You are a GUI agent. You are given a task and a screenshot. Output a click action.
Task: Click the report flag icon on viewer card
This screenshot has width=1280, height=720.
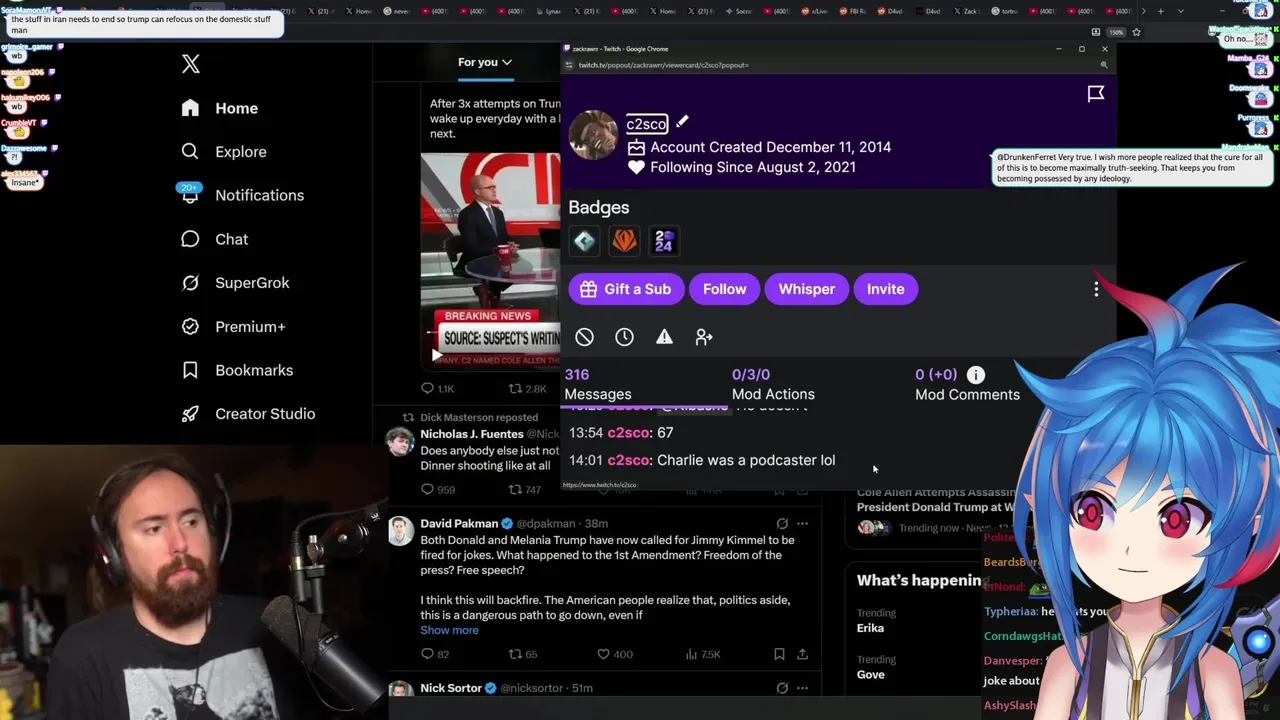(x=1096, y=93)
